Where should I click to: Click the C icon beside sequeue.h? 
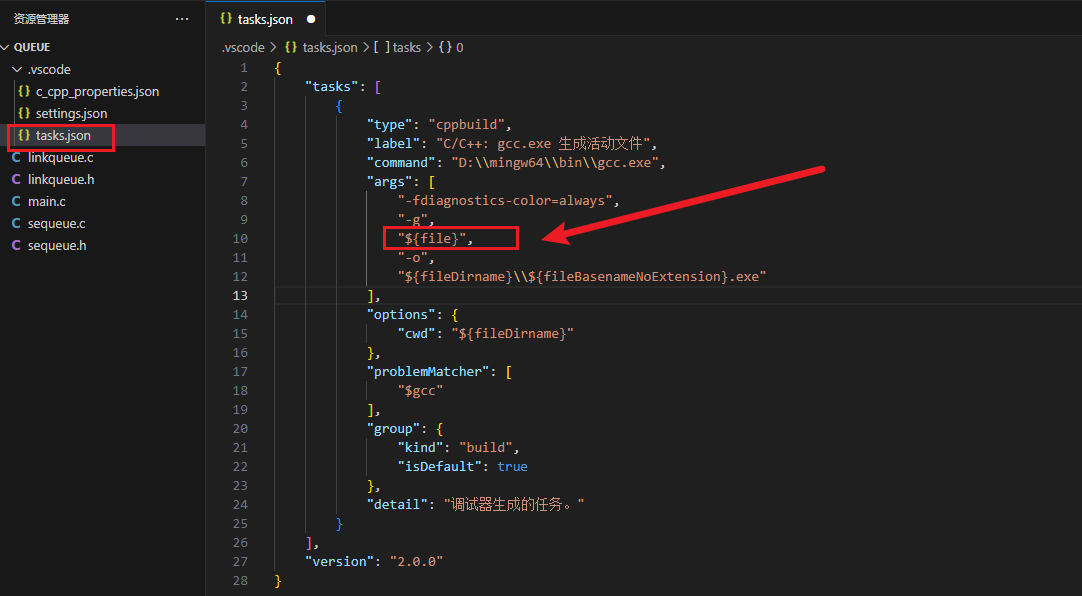point(14,245)
